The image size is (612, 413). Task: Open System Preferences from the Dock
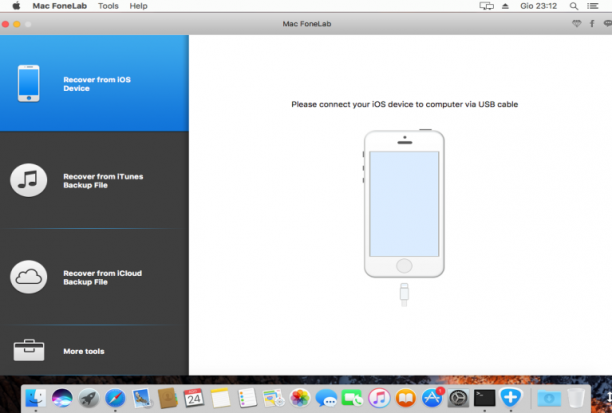click(x=458, y=398)
